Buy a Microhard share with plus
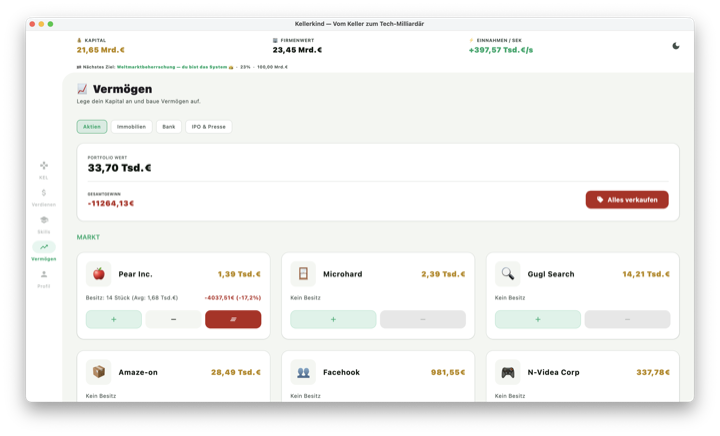This screenshot has width=720, height=436. (x=333, y=319)
